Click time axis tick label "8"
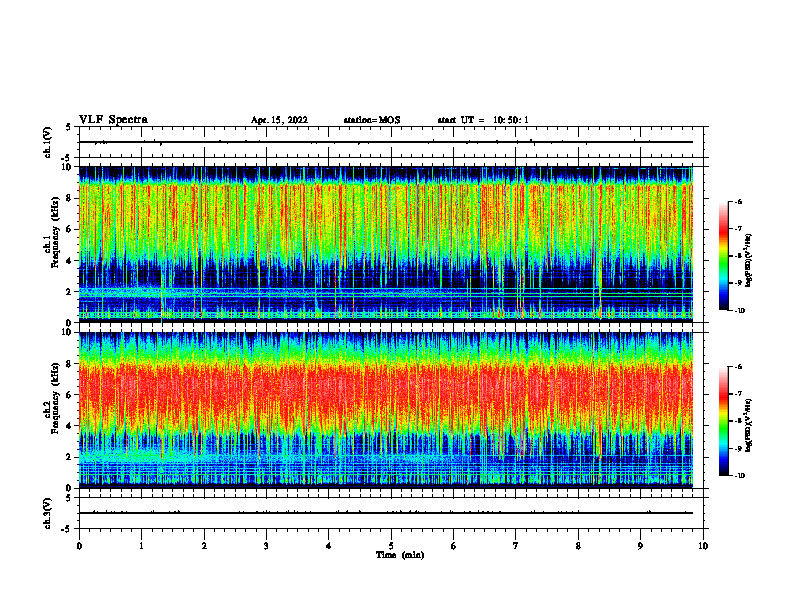The width and height of the screenshot is (792, 612). 578,546
